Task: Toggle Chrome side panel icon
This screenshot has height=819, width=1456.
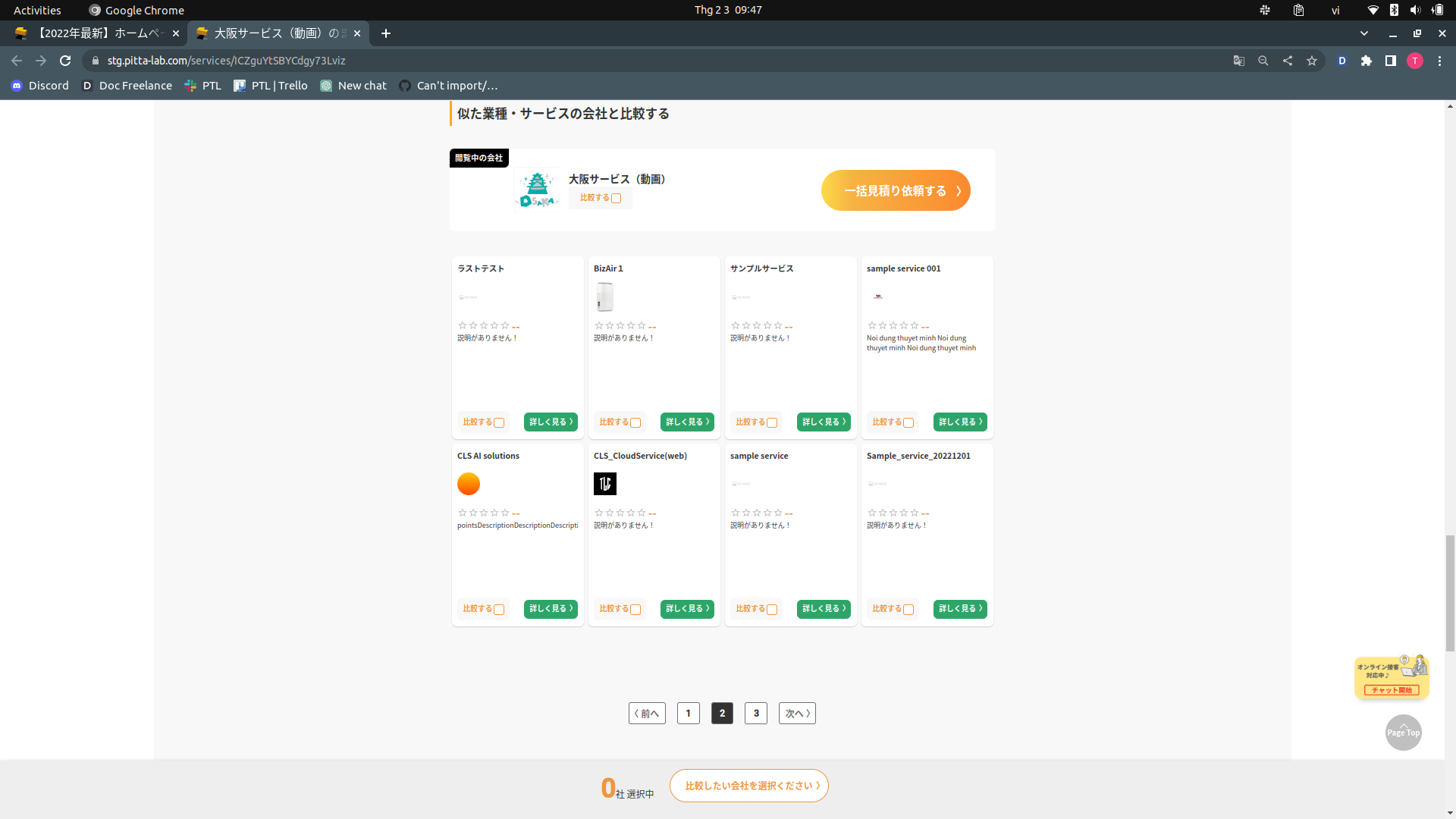Action: [x=1391, y=61]
